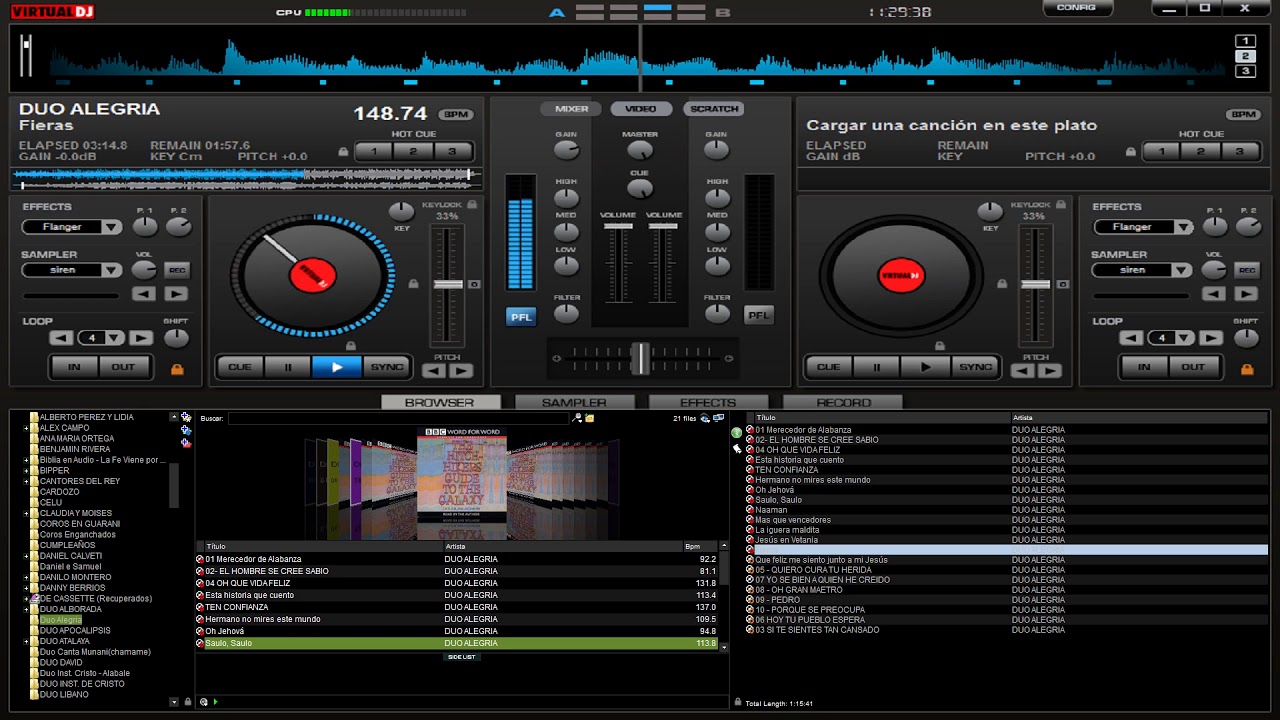The image size is (1280, 720).
Task: Play previous sampler on left deck
Action: point(144,294)
